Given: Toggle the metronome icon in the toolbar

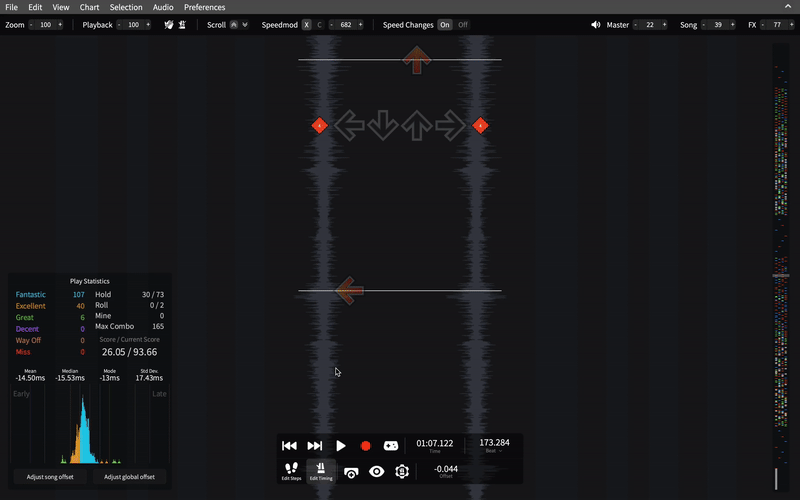Looking at the screenshot, I should (182, 24).
